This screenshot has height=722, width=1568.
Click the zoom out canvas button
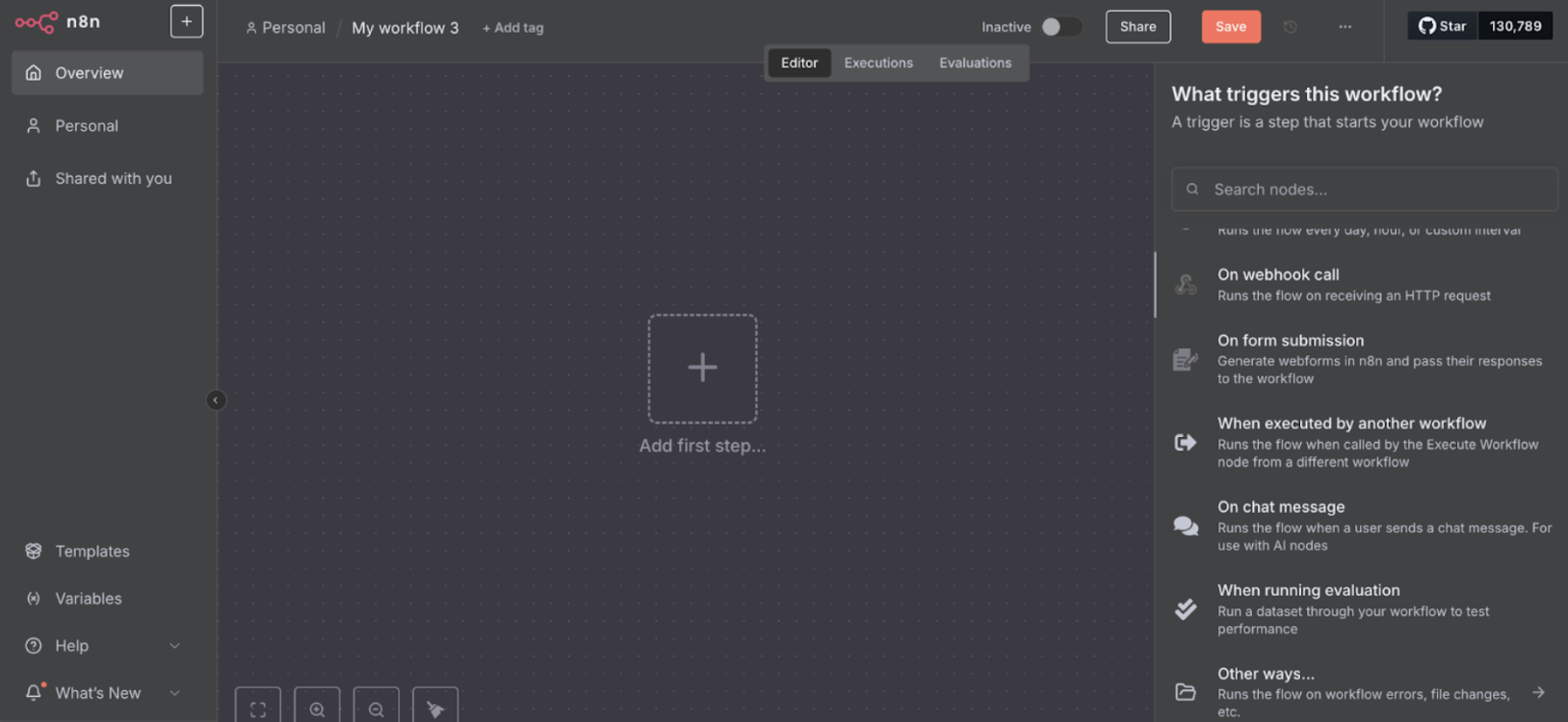click(377, 709)
